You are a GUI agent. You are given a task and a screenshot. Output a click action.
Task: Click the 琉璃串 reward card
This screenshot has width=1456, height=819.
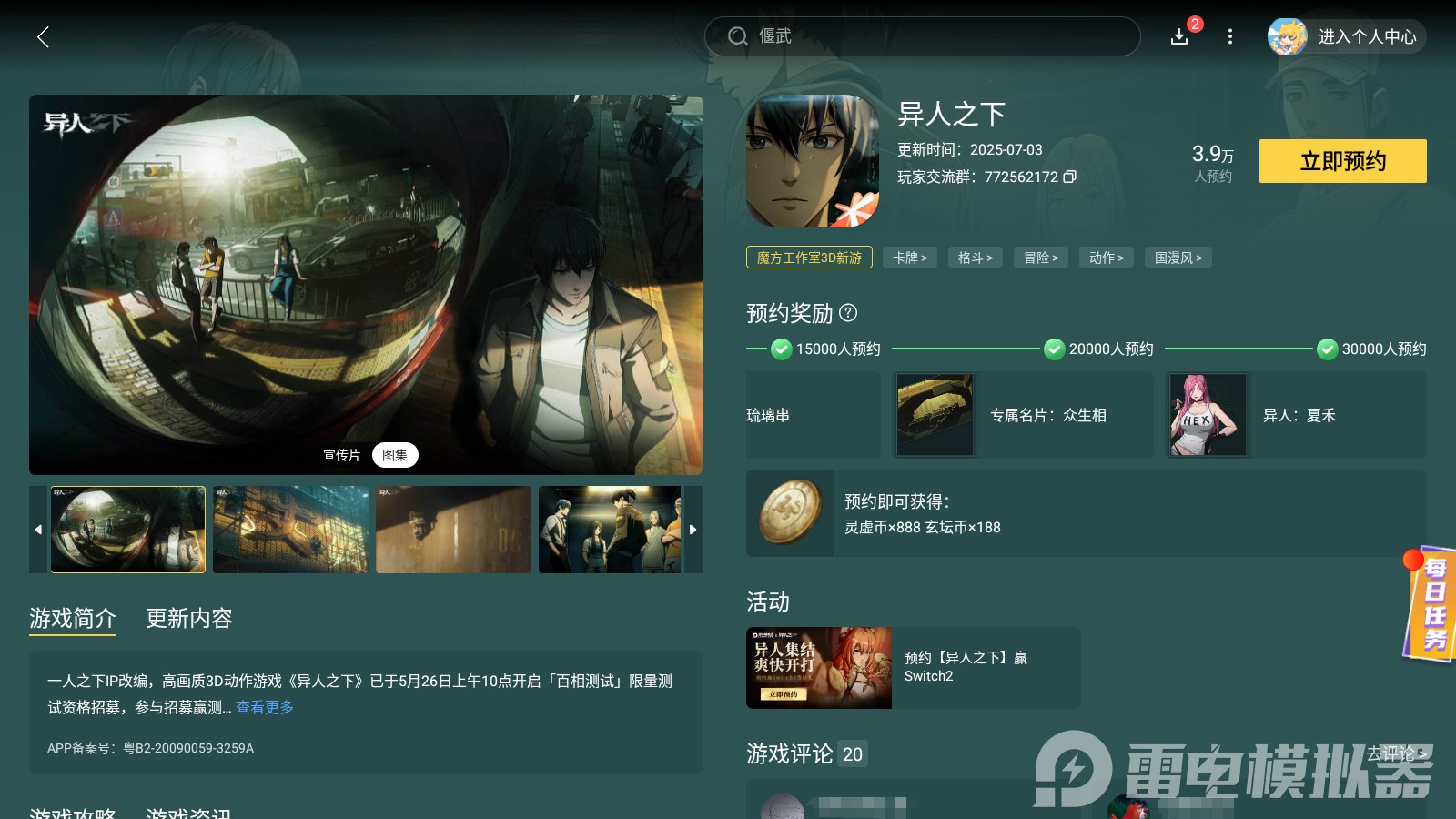814,415
